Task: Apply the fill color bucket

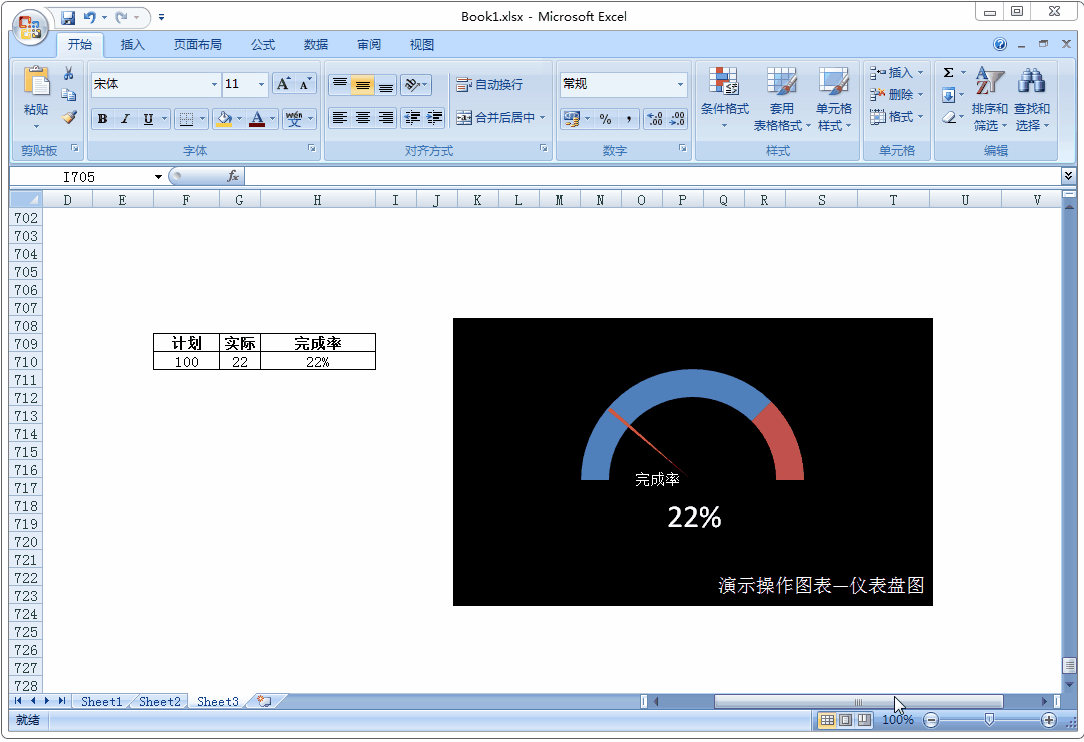Action: (223, 119)
